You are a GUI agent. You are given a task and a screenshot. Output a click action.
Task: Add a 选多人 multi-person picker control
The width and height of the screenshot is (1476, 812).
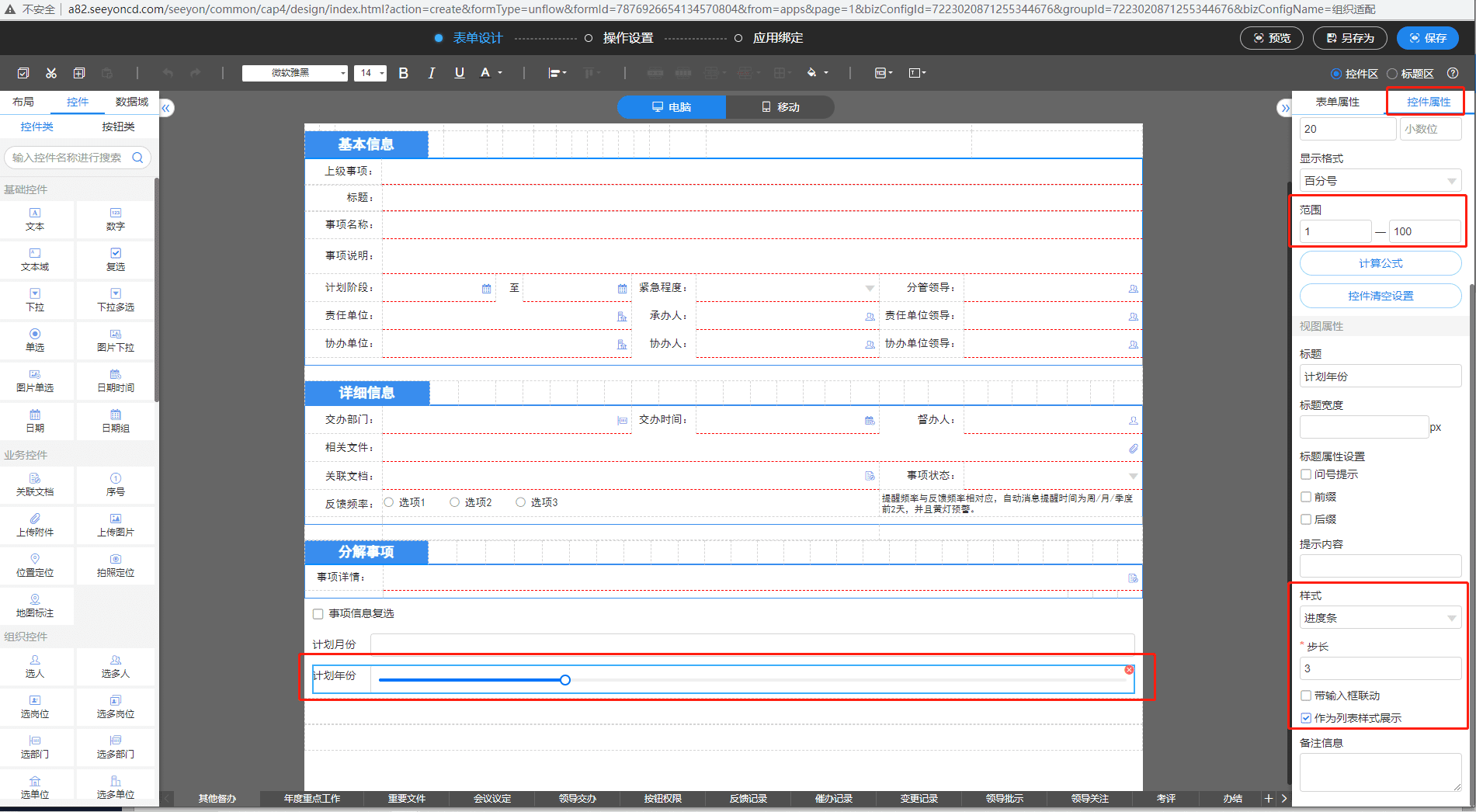(x=116, y=666)
